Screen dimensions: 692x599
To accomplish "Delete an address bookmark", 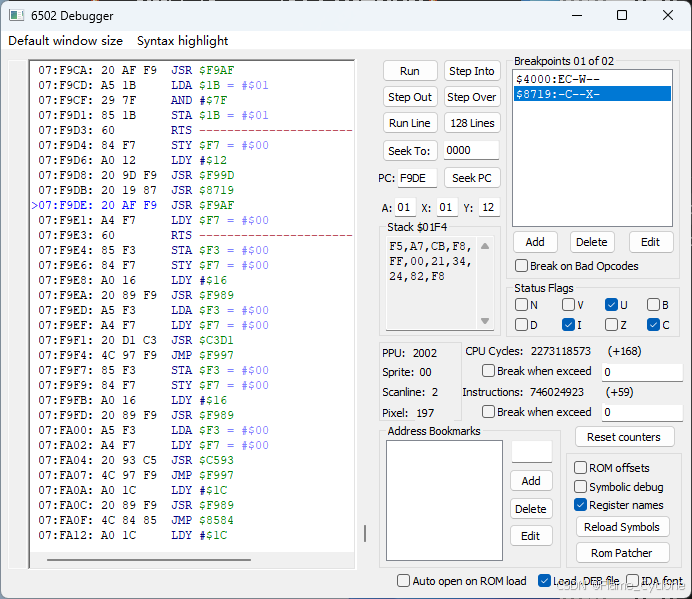I will [x=531, y=509].
